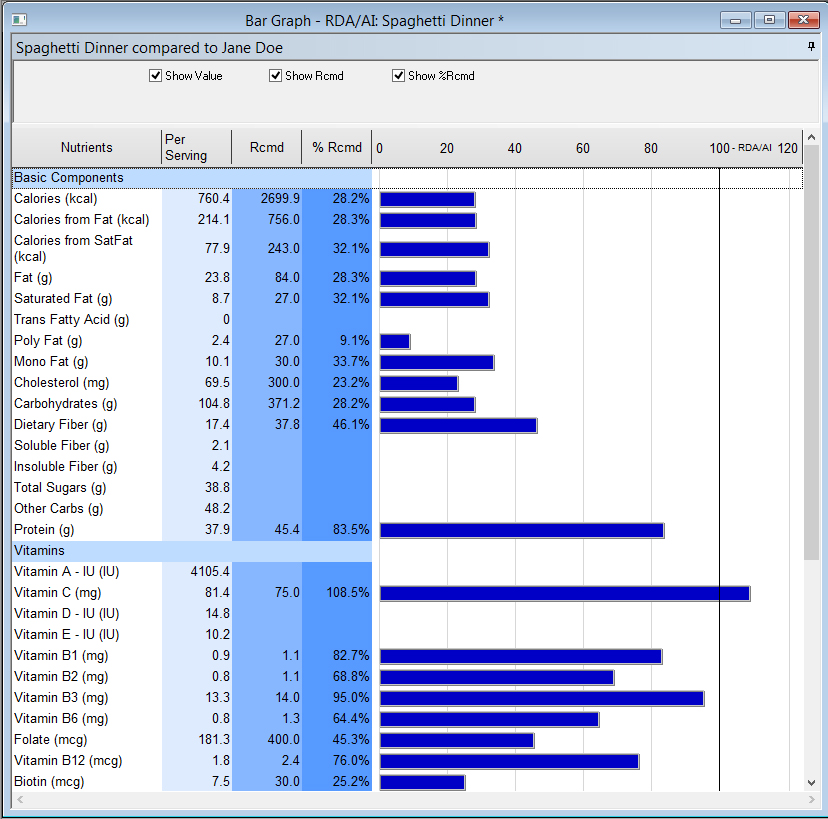828x819 pixels.
Task: Click the horizontal scrollbar right arrow
Action: click(x=811, y=799)
